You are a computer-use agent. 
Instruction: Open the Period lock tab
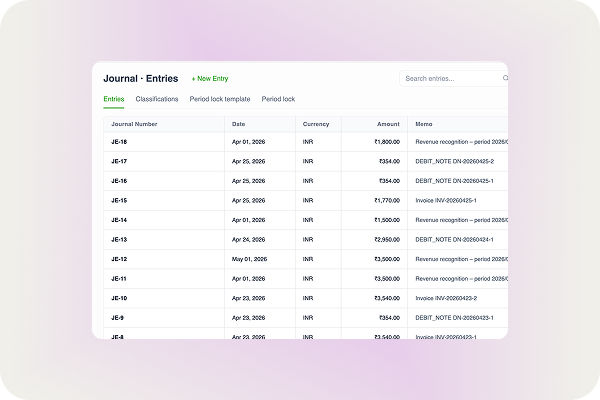tap(278, 99)
